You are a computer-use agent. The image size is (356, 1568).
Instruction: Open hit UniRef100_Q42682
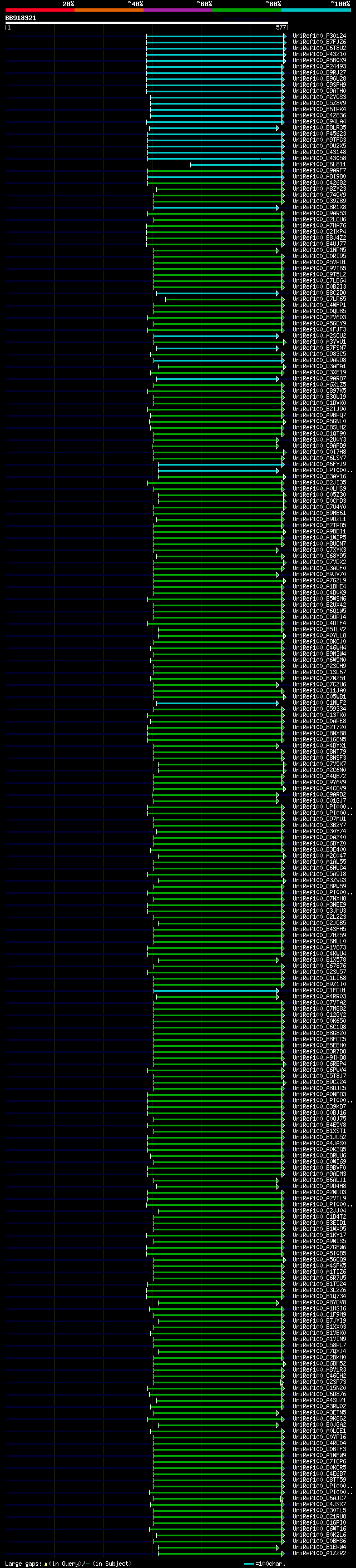[x=319, y=182]
